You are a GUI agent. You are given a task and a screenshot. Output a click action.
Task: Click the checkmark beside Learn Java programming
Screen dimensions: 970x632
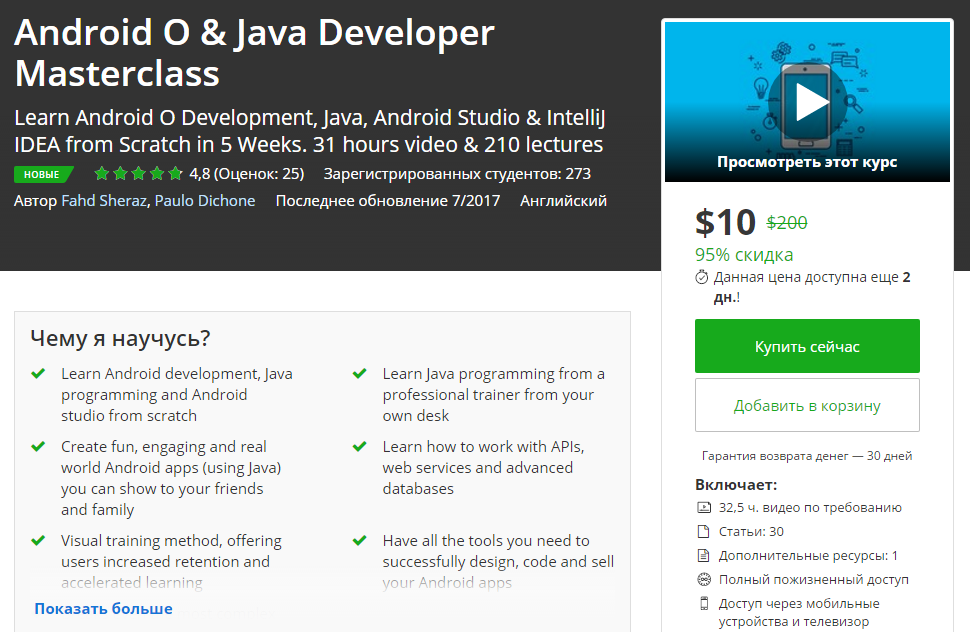359,374
